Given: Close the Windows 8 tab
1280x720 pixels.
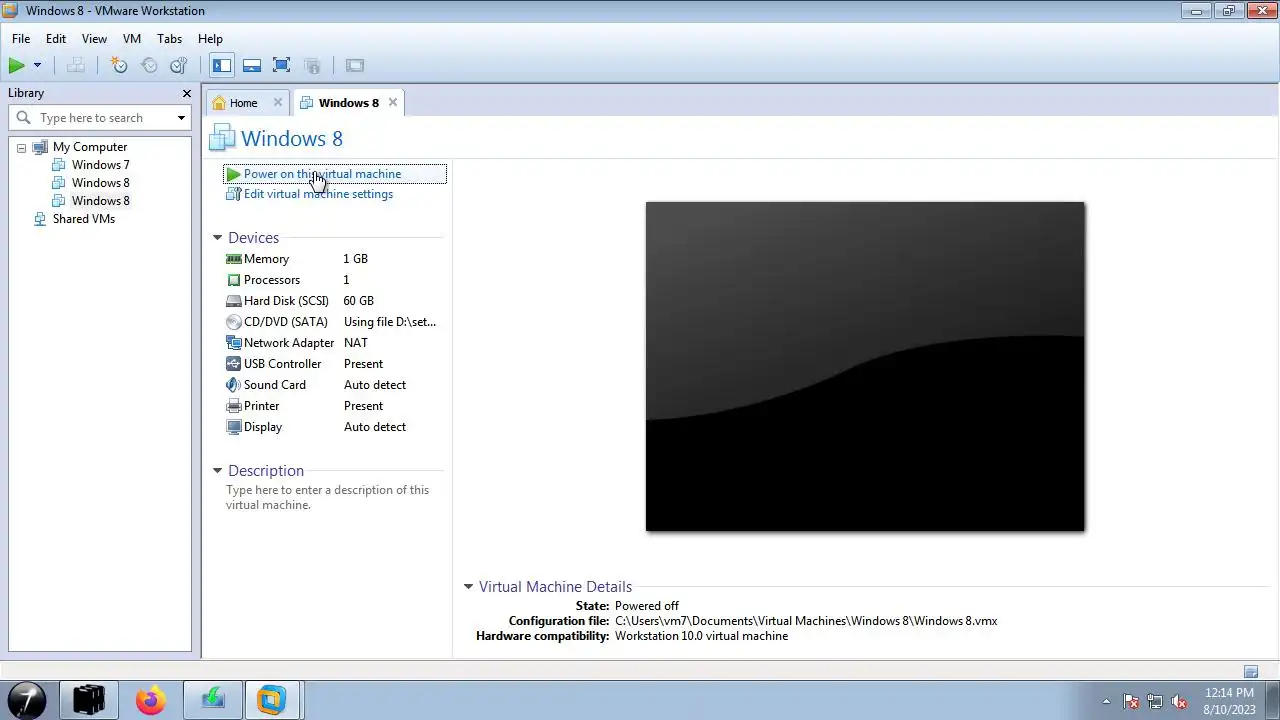Looking at the screenshot, I should [393, 102].
